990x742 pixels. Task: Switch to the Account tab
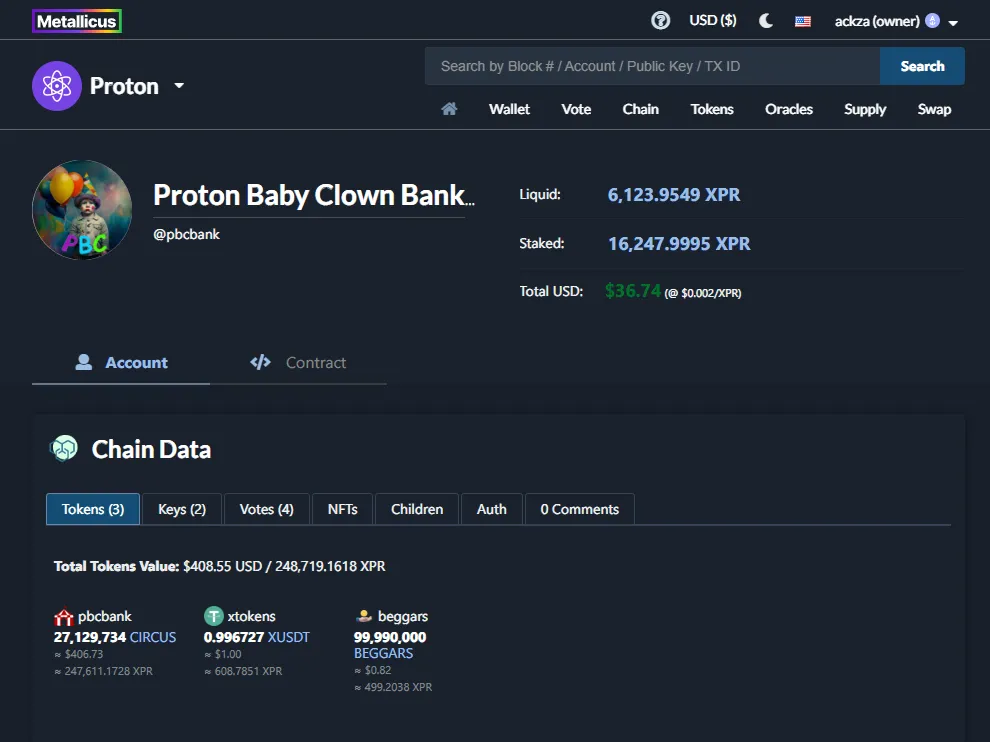(x=121, y=362)
